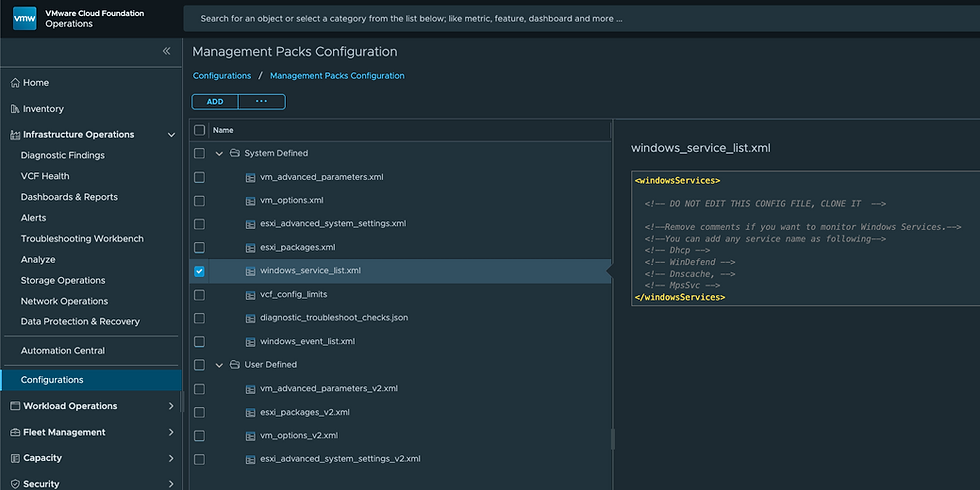This screenshot has width=980, height=490.
Task: Uncheck the windows_service_list.xml checkbox
Action: pyautogui.click(x=199, y=271)
